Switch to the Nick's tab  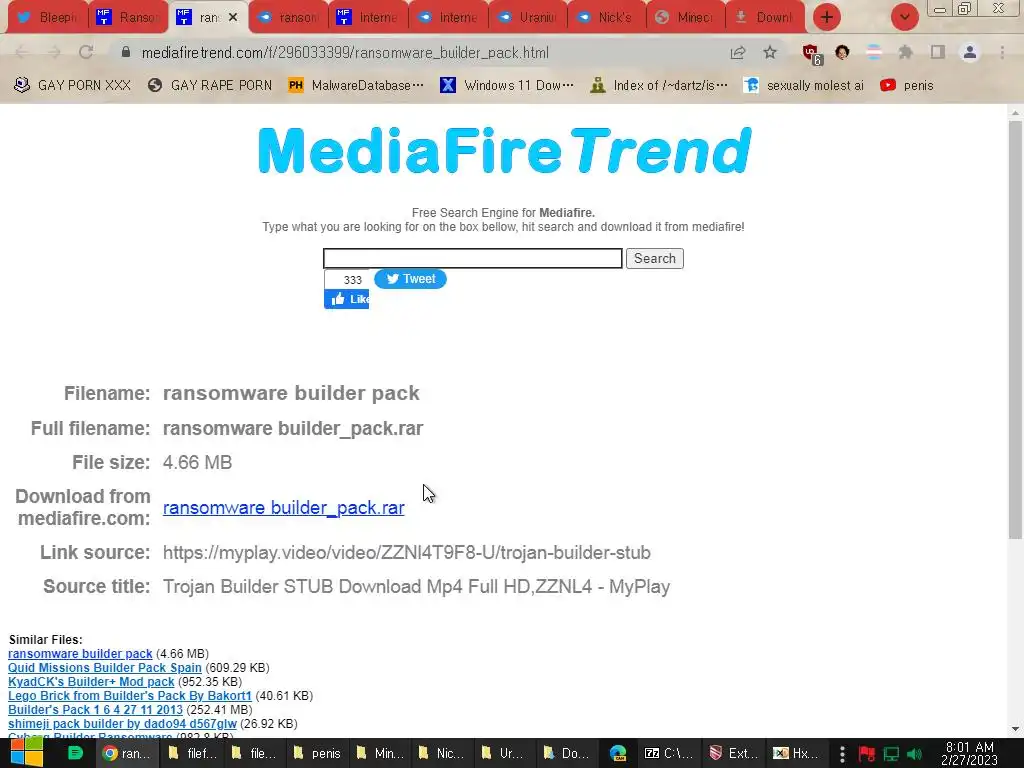click(x=607, y=17)
